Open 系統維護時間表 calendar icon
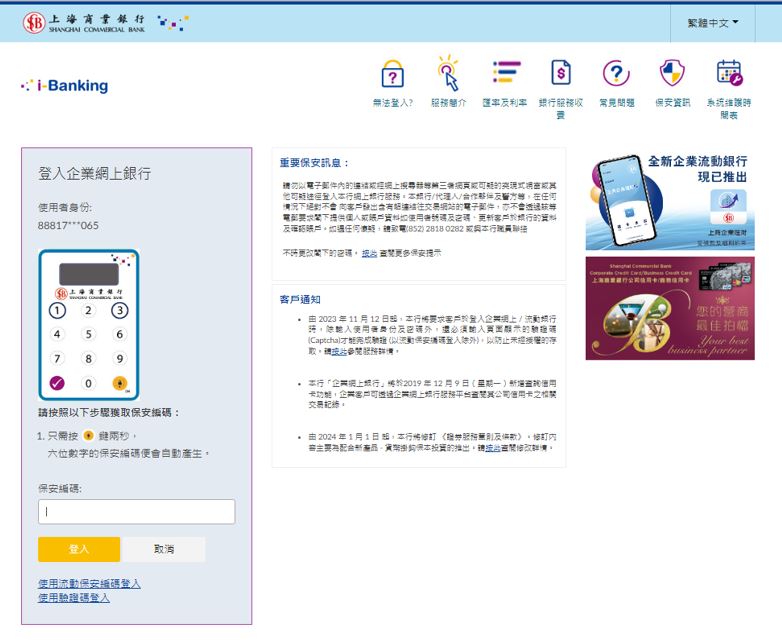The width and height of the screenshot is (782, 642). 729,74
